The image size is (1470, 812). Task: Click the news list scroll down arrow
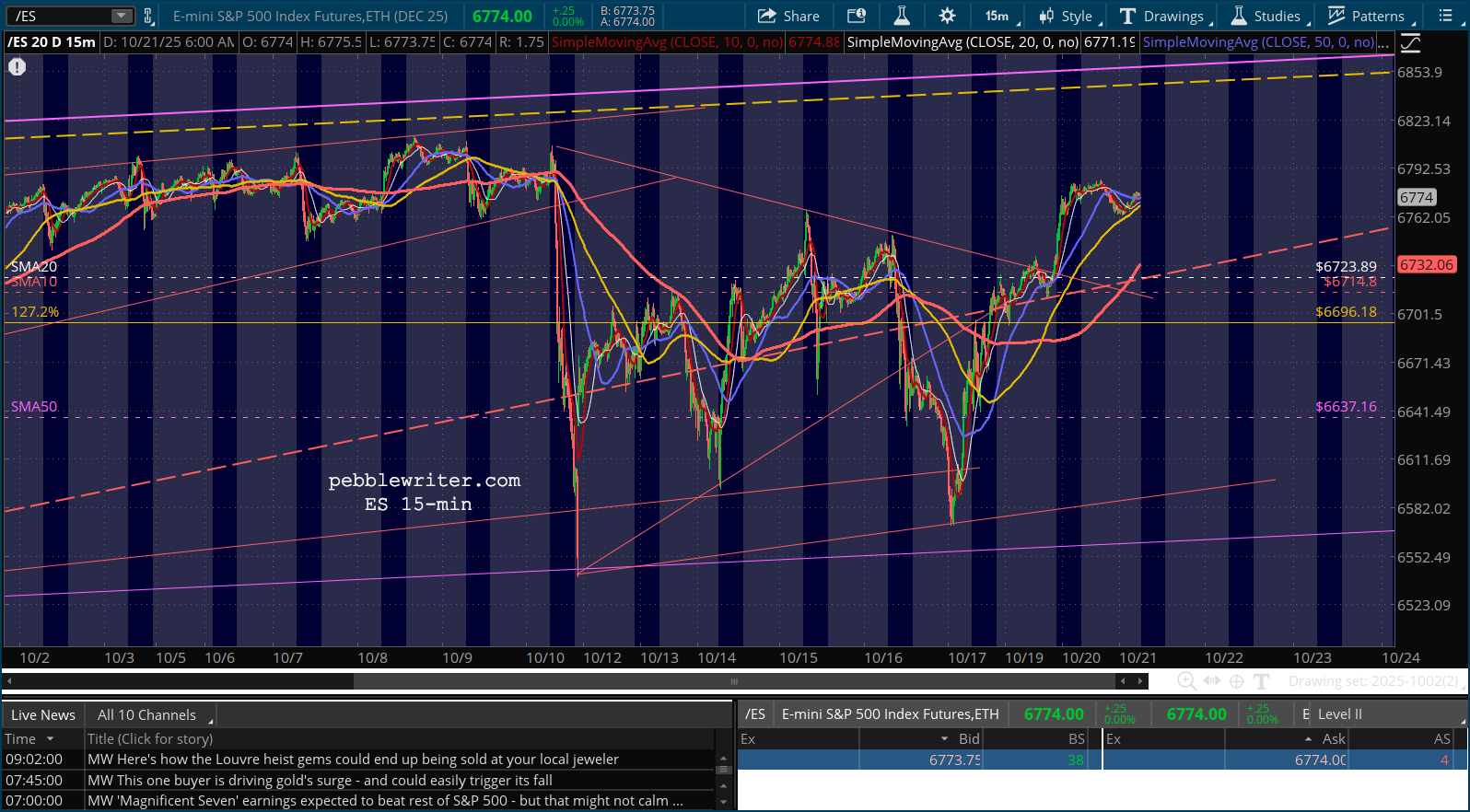(x=723, y=802)
